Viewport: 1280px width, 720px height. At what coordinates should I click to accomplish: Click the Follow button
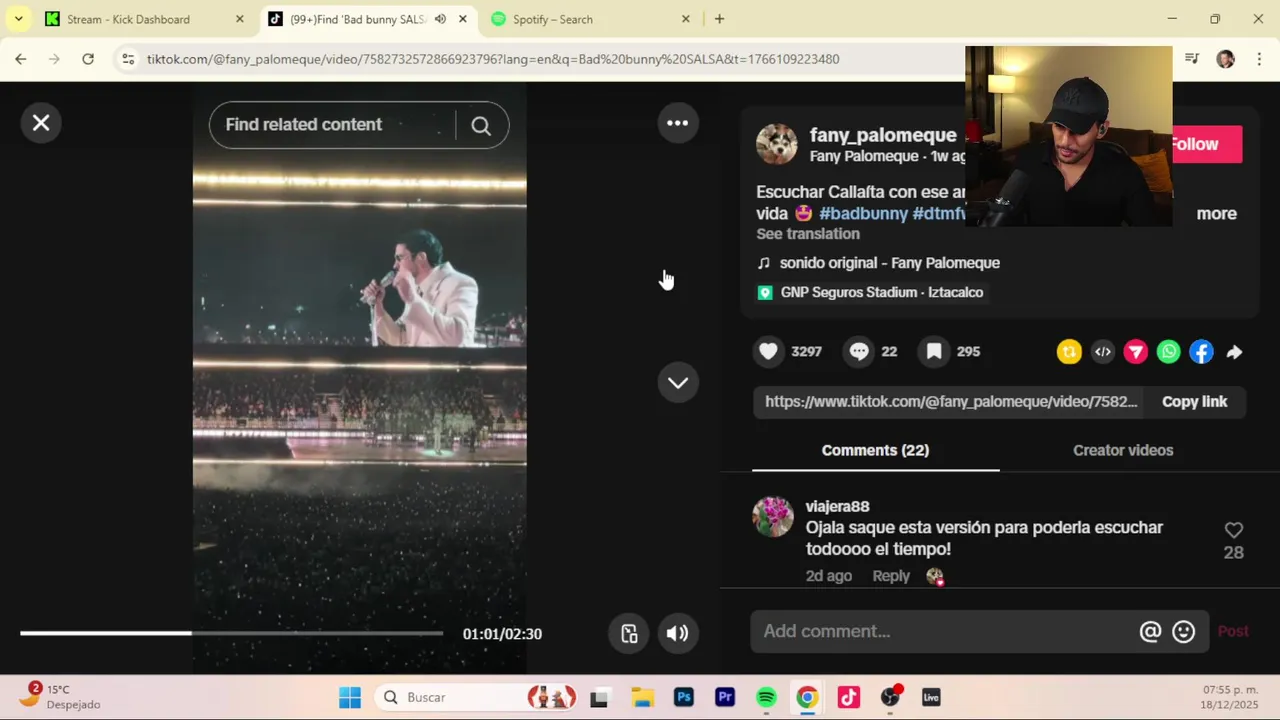pos(1207,144)
